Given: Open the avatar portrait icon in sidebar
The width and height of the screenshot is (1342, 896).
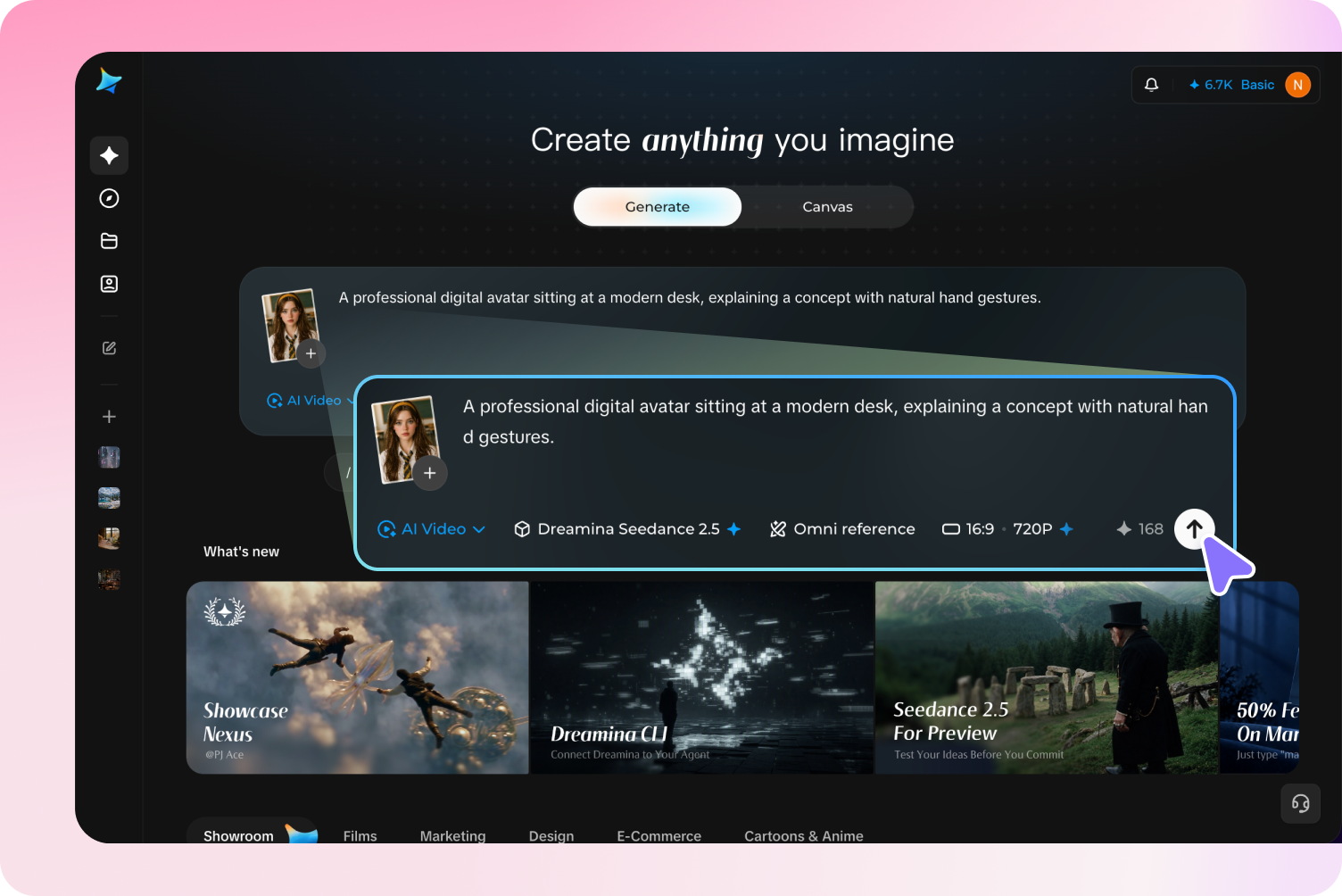Looking at the screenshot, I should (x=109, y=284).
